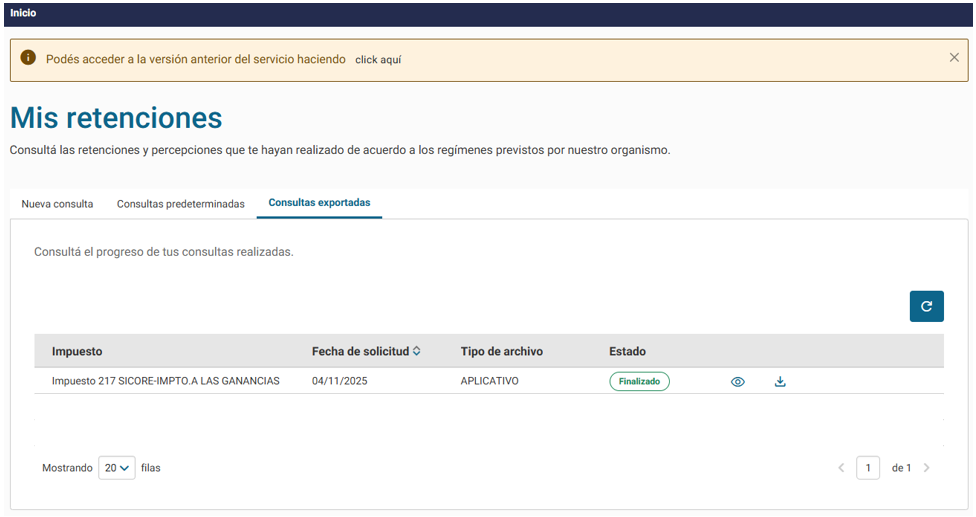Image resolution: width=976 pixels, height=517 pixels.
Task: Go to the next page arrow
Action: [927, 468]
